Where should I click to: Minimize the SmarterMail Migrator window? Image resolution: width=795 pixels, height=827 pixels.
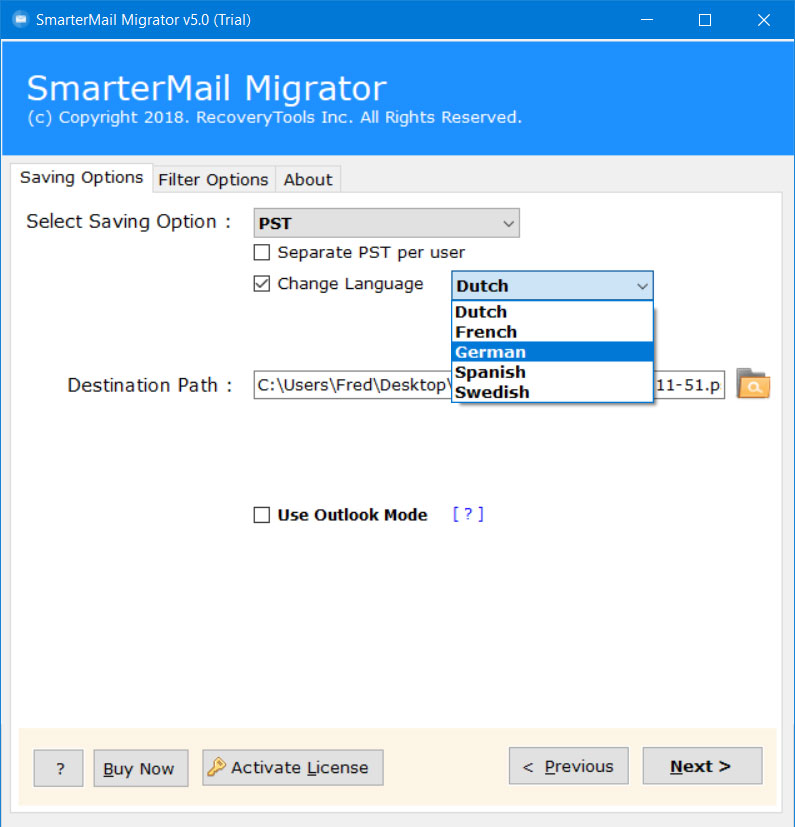point(647,20)
